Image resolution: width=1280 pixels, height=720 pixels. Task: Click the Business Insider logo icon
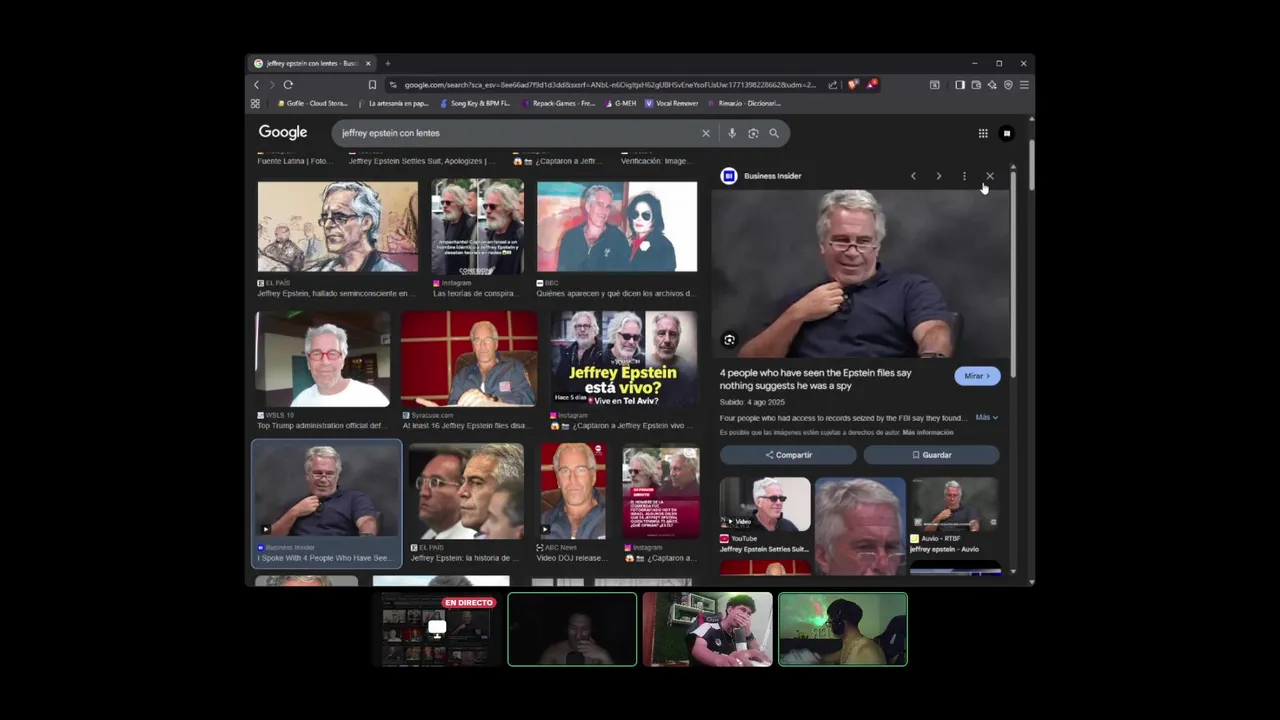tap(729, 176)
